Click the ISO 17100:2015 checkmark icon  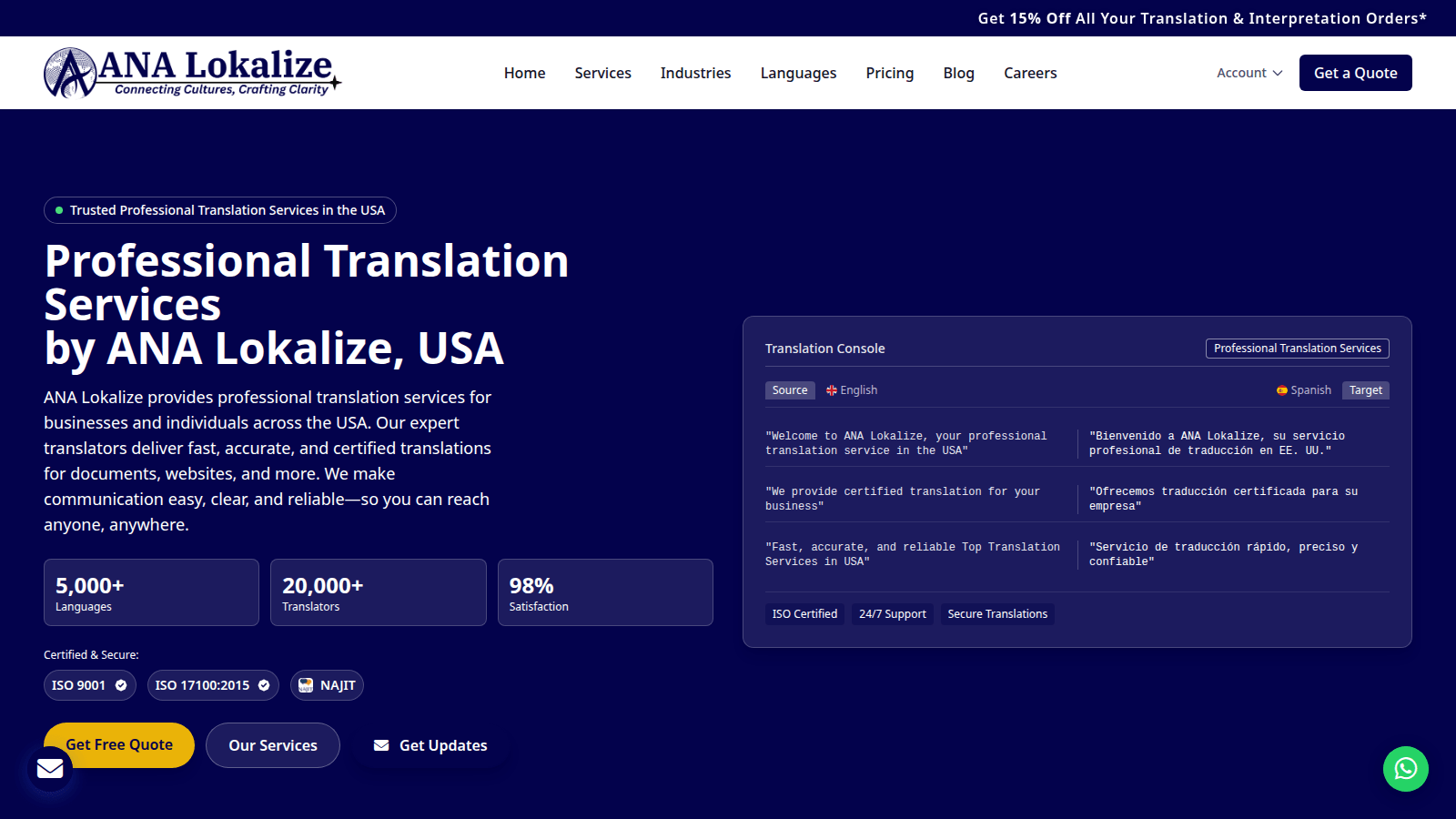[264, 685]
